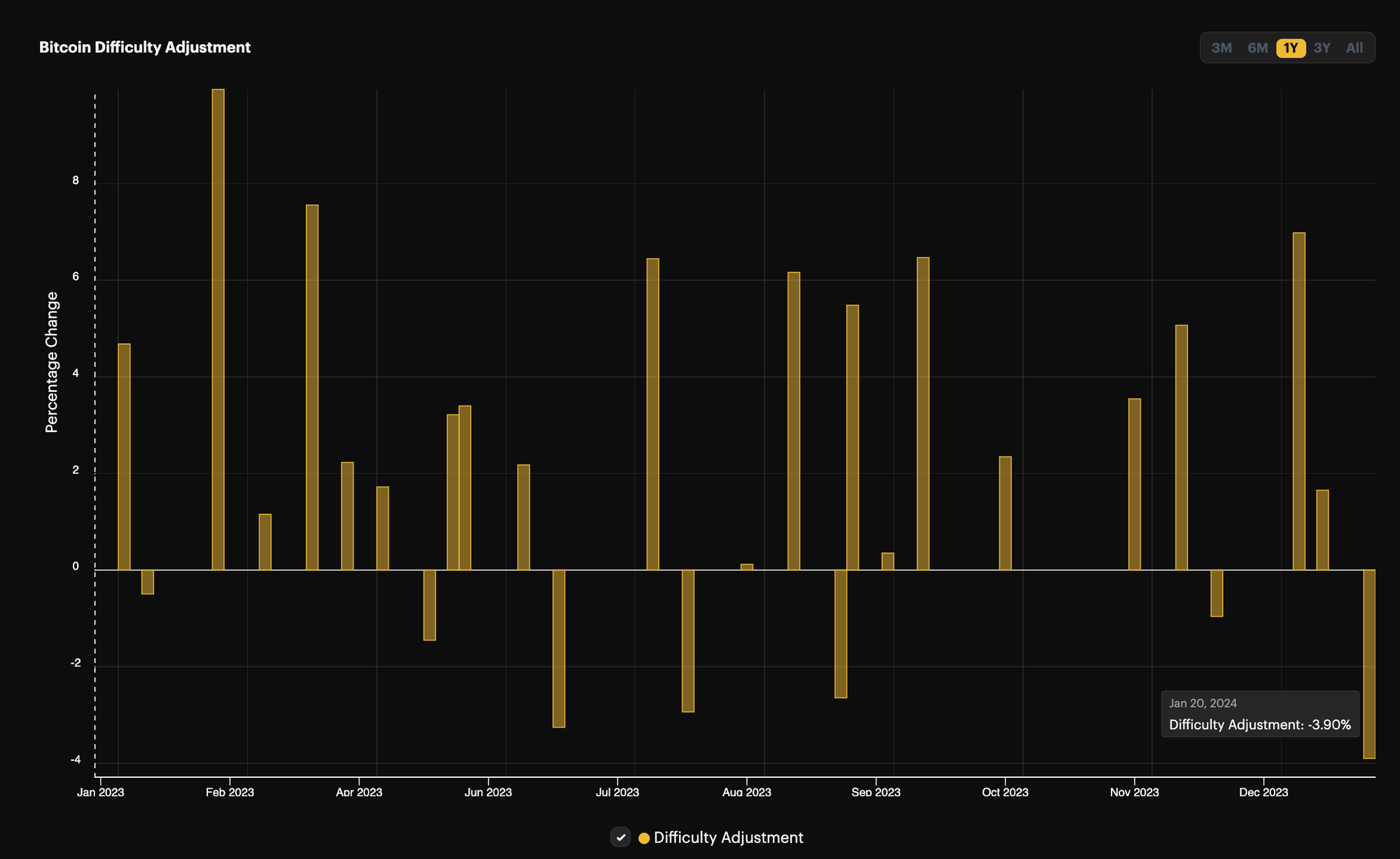
Task: Switch to the 3Y time range
Action: click(1322, 48)
